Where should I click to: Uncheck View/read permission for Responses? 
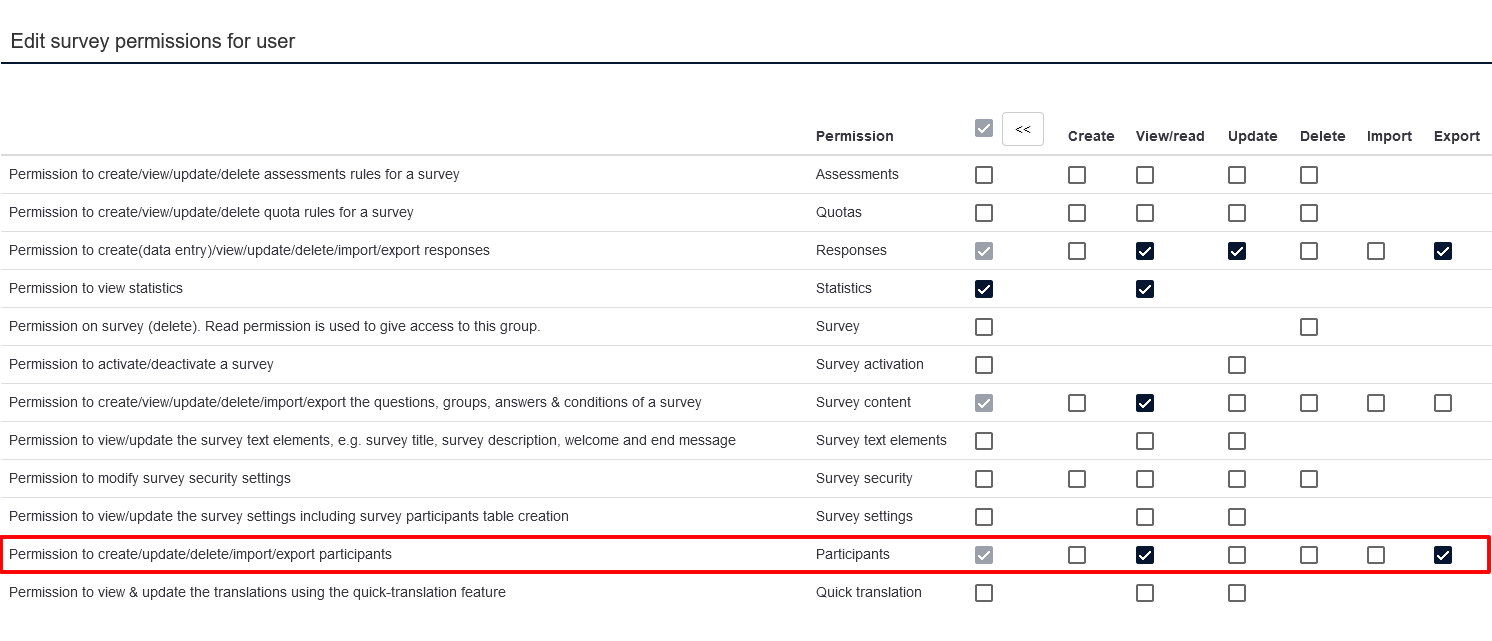1145,251
